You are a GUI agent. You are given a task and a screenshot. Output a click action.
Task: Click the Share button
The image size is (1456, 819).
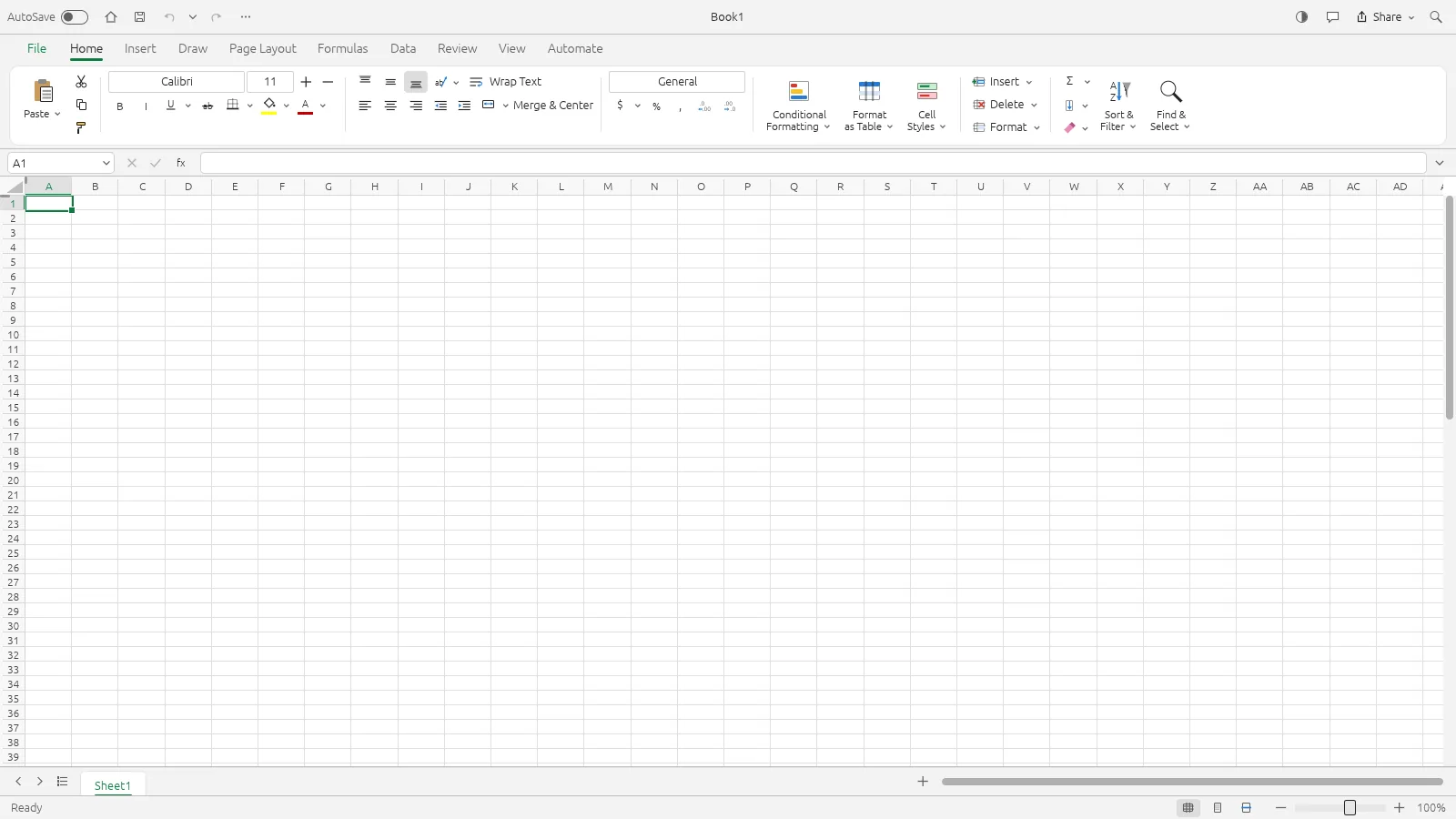pos(1385,16)
